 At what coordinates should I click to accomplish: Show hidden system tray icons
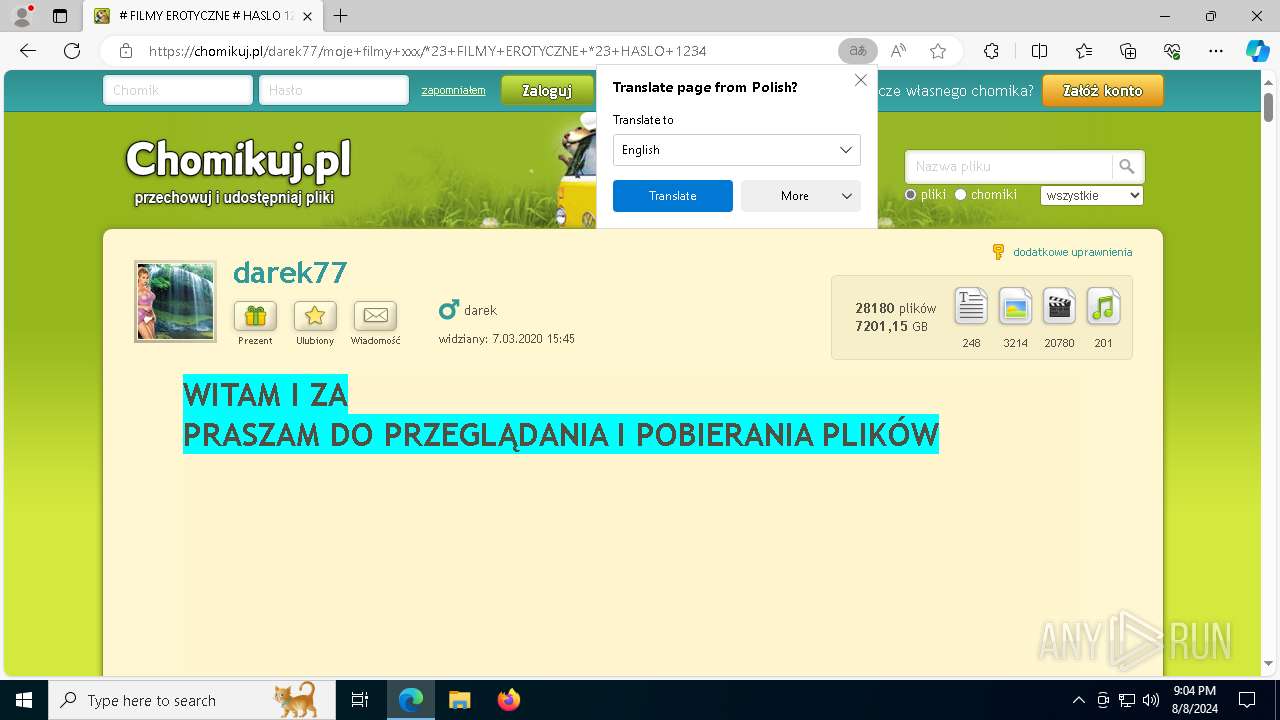(1078, 700)
